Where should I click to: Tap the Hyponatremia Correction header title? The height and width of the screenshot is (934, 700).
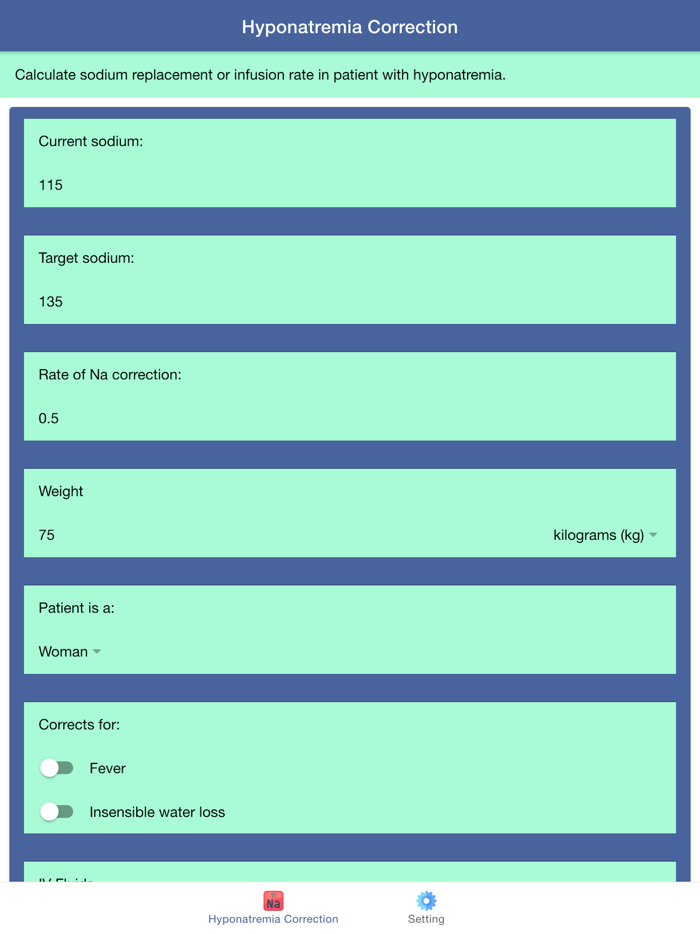(350, 27)
